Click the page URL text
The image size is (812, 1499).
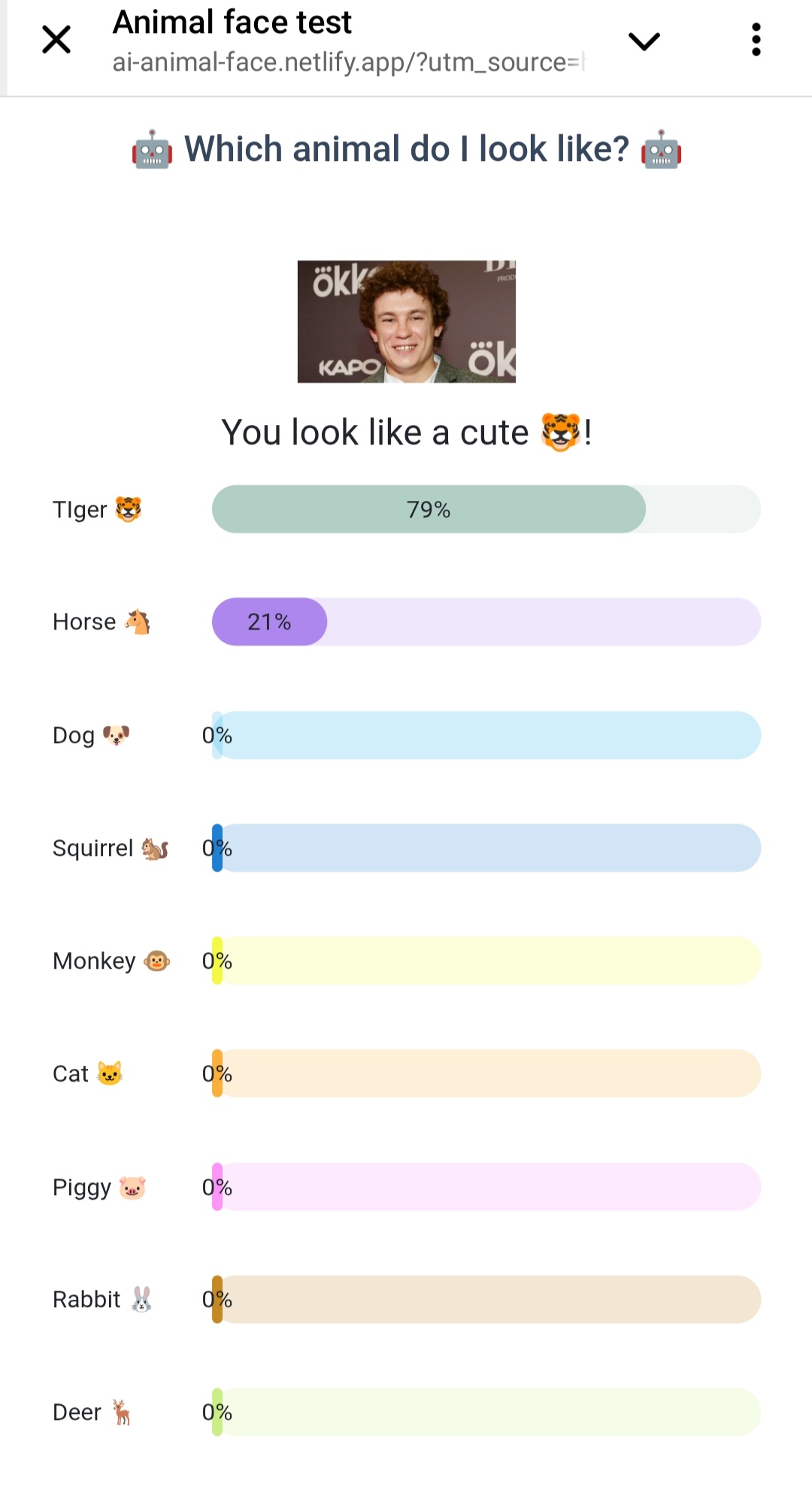coord(347,62)
